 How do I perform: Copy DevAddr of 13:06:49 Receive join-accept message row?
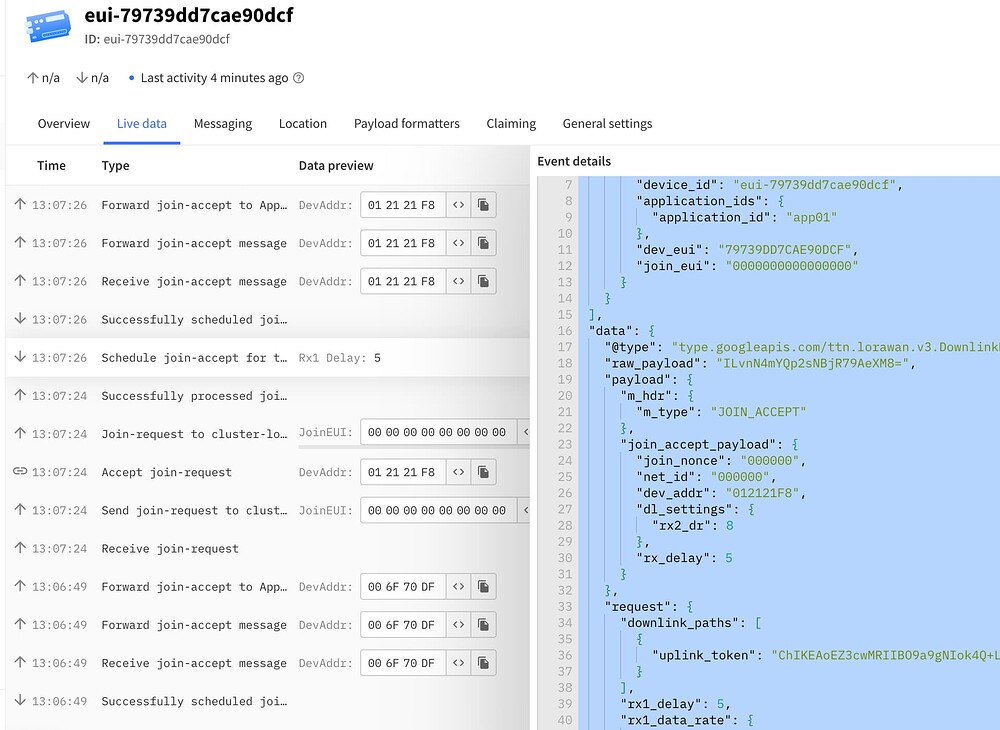(483, 664)
